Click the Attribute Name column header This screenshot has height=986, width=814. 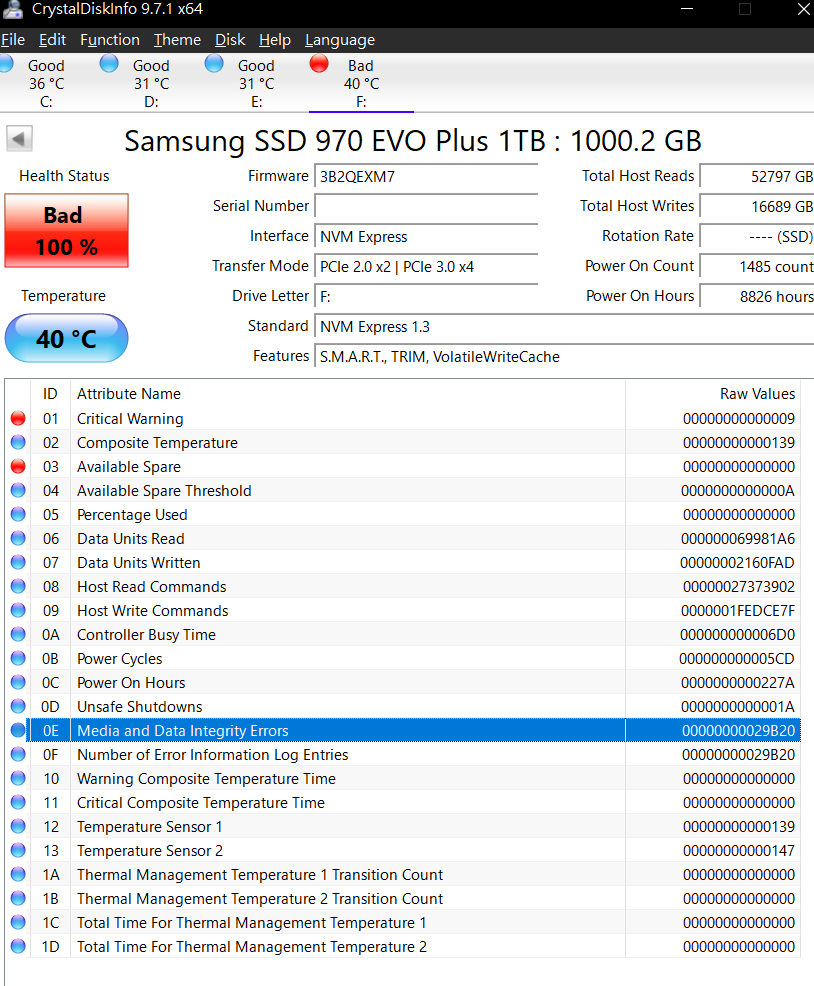pyautogui.click(x=348, y=394)
